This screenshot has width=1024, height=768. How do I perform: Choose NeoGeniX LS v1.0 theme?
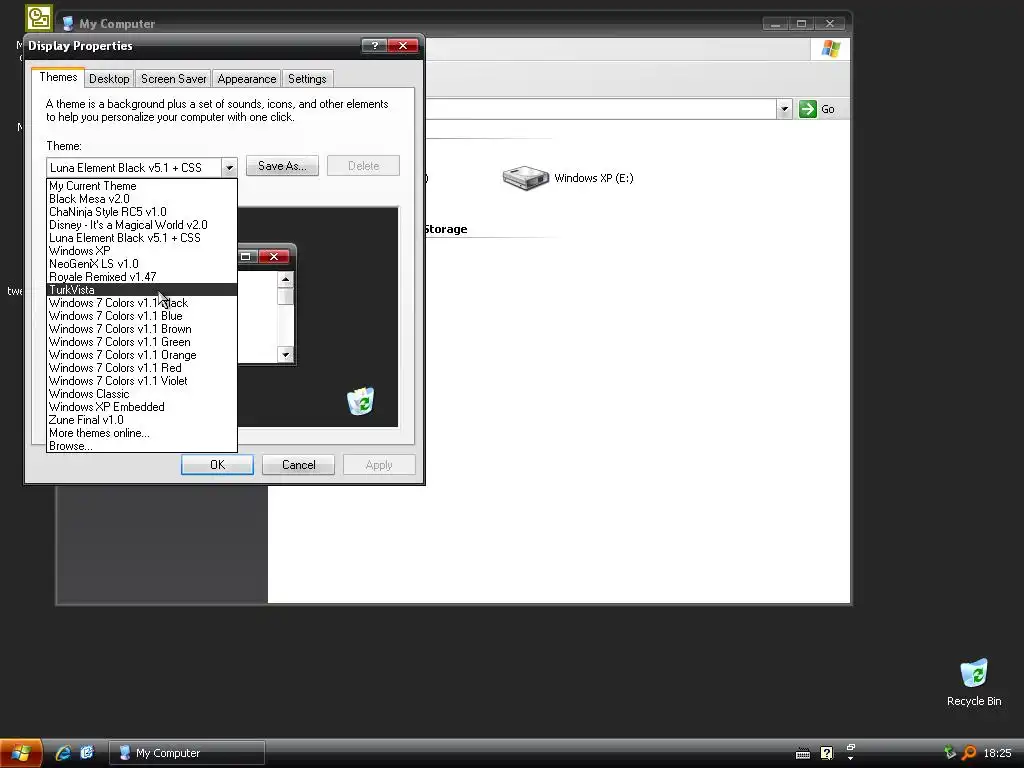coord(142,264)
